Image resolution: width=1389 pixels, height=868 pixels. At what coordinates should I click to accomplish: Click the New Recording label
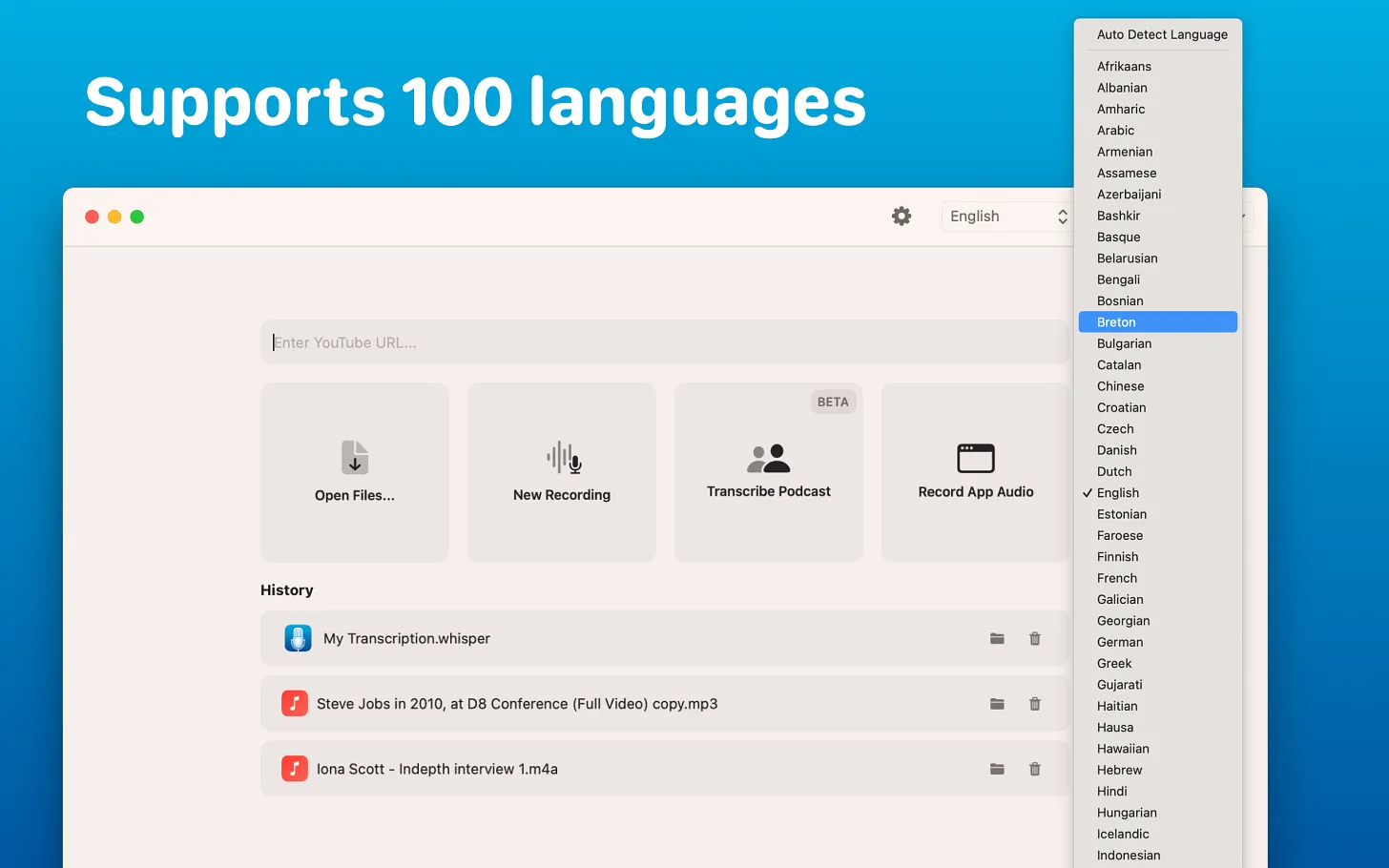[x=562, y=495]
